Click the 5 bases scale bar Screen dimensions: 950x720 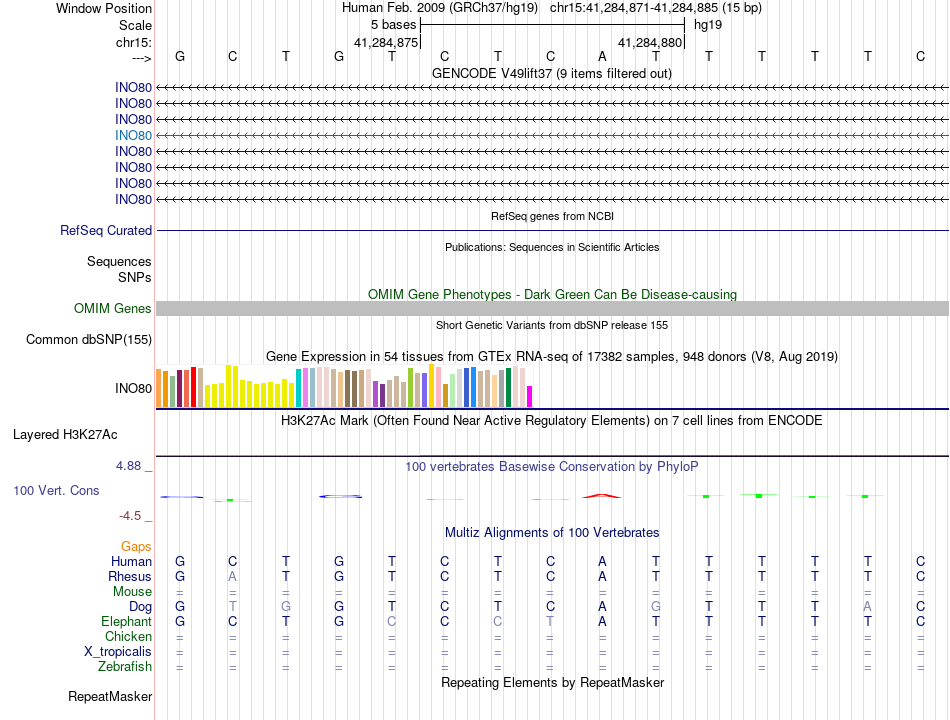[552, 25]
